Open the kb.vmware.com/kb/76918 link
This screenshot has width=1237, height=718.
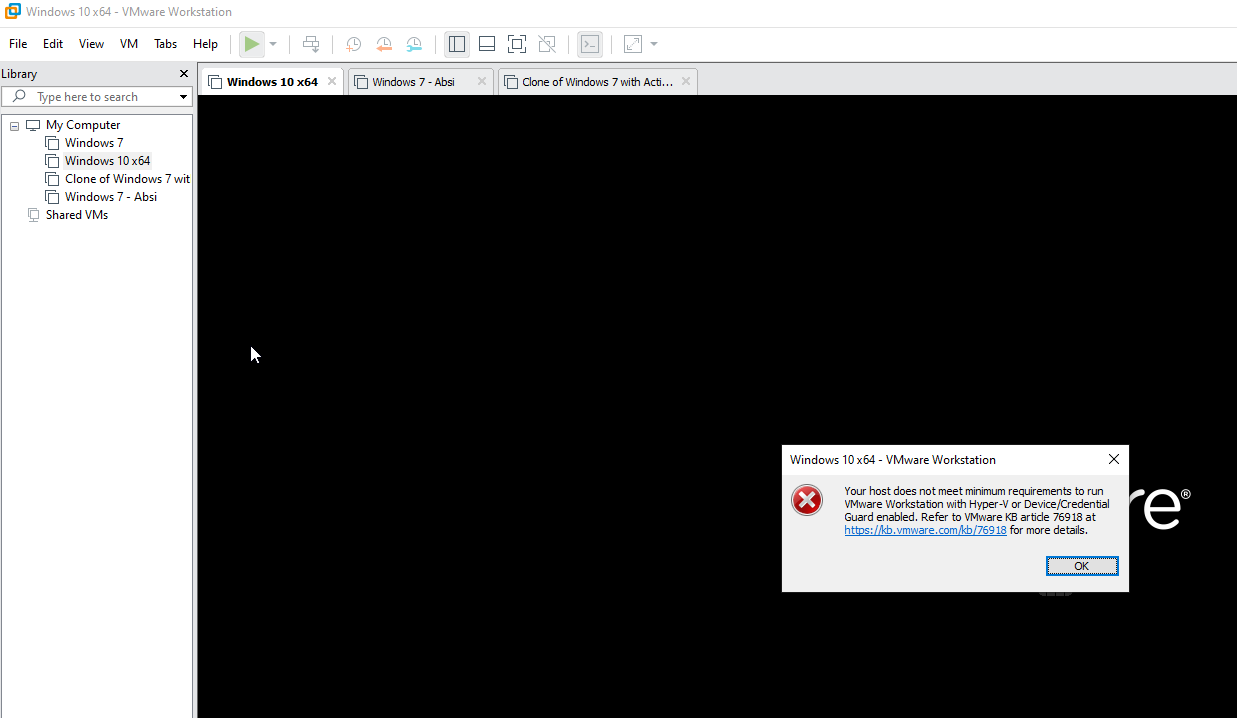925,530
